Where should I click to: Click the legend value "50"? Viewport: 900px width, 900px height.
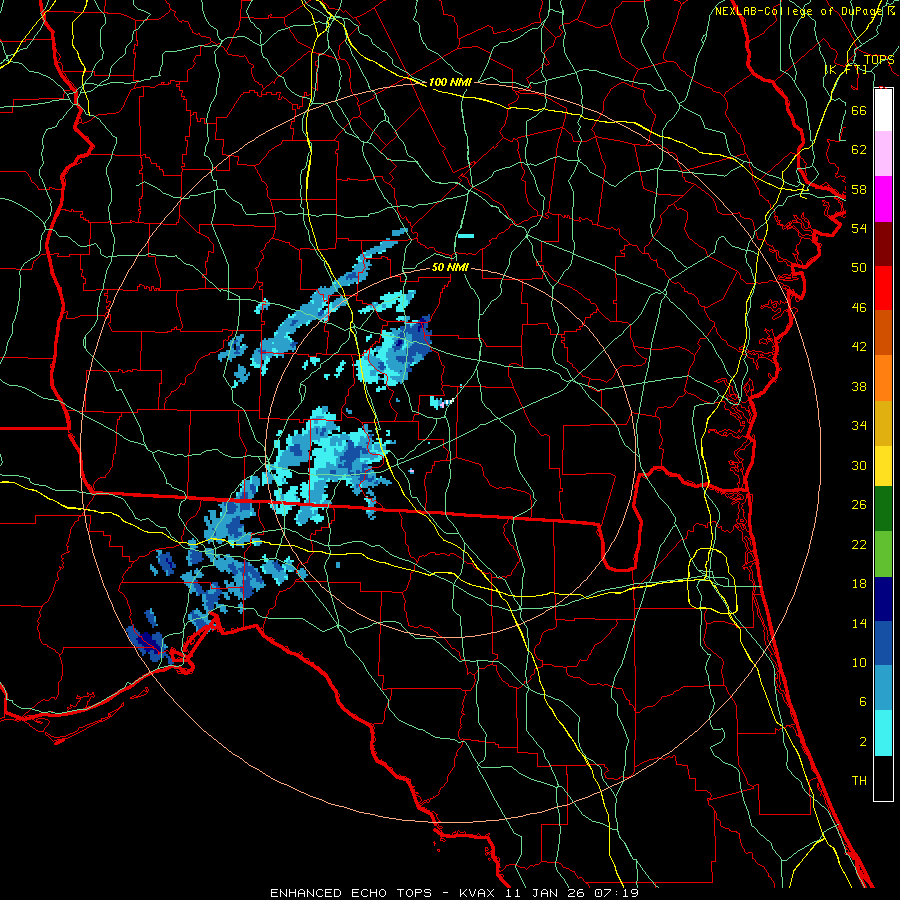coord(859,268)
